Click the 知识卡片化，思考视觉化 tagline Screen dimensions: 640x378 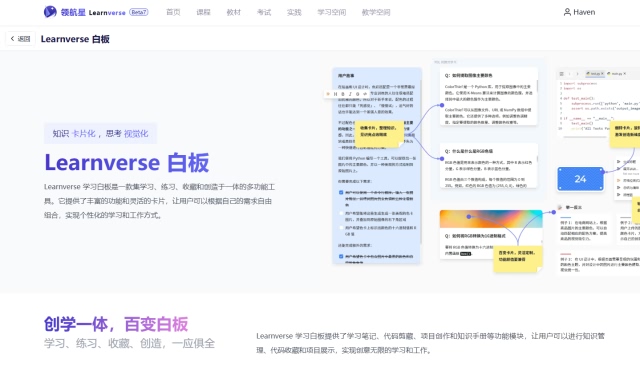[100, 133]
